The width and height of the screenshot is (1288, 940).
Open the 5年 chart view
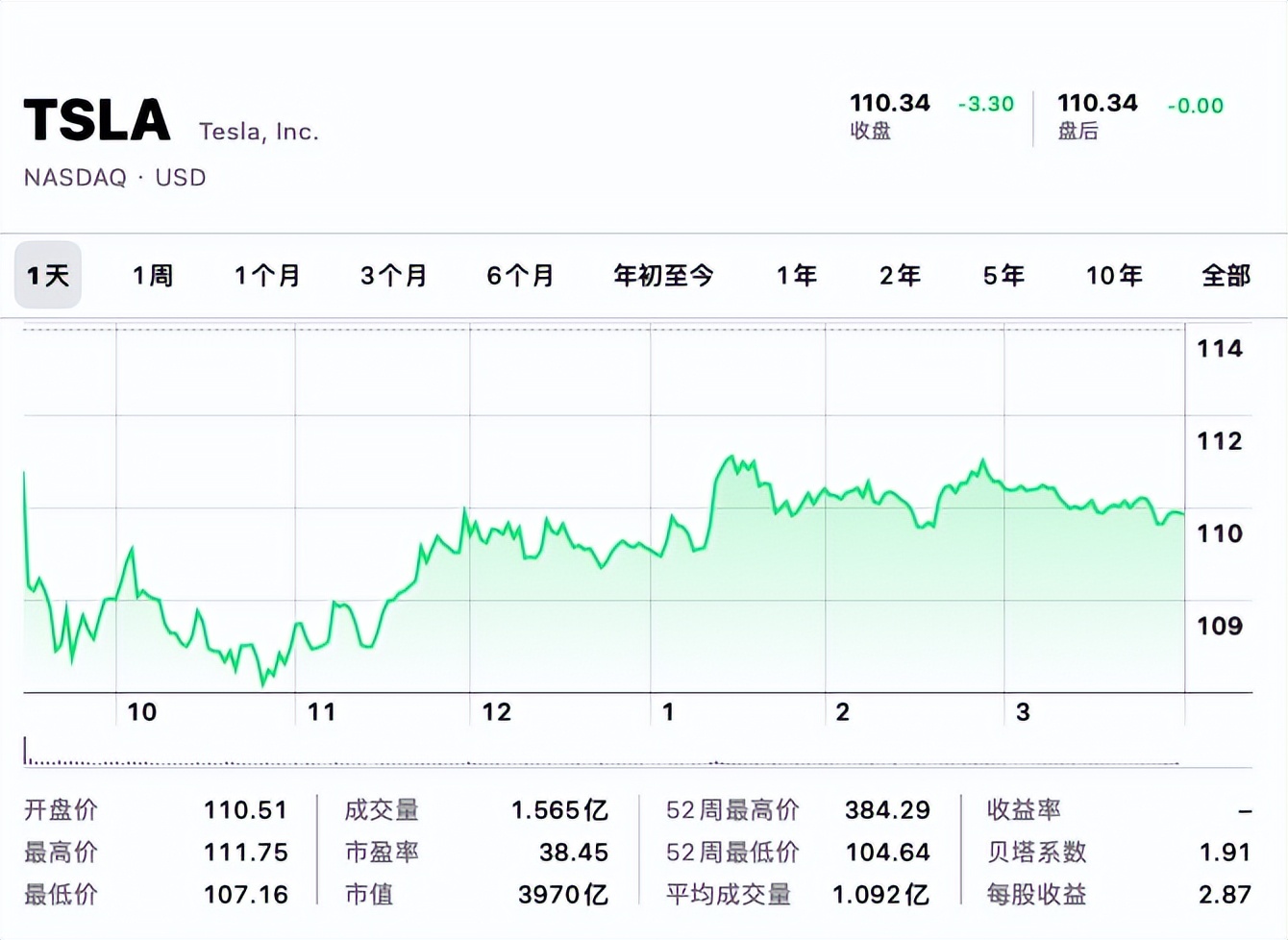(1003, 275)
